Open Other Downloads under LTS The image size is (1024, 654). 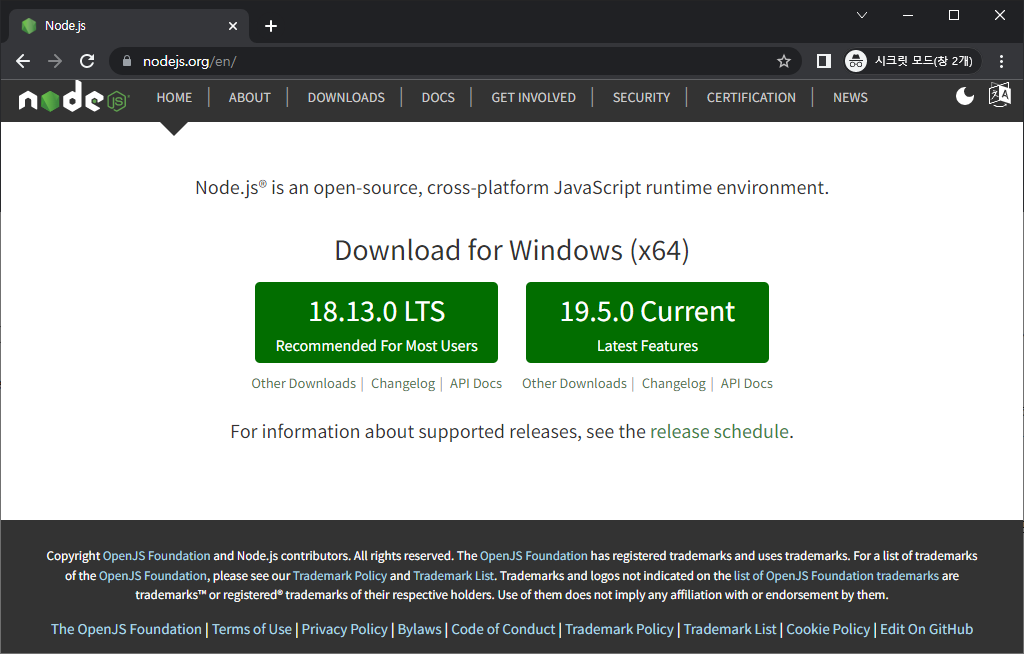point(304,384)
